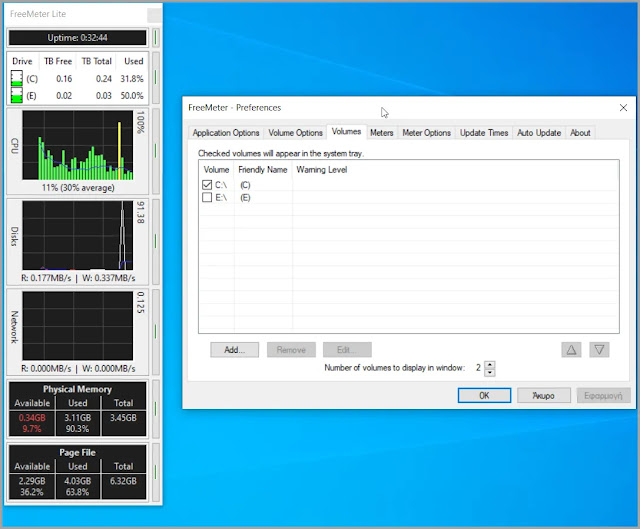The height and width of the screenshot is (529, 640).
Task: Click the 3.45GB total memory value
Action: [123, 418]
